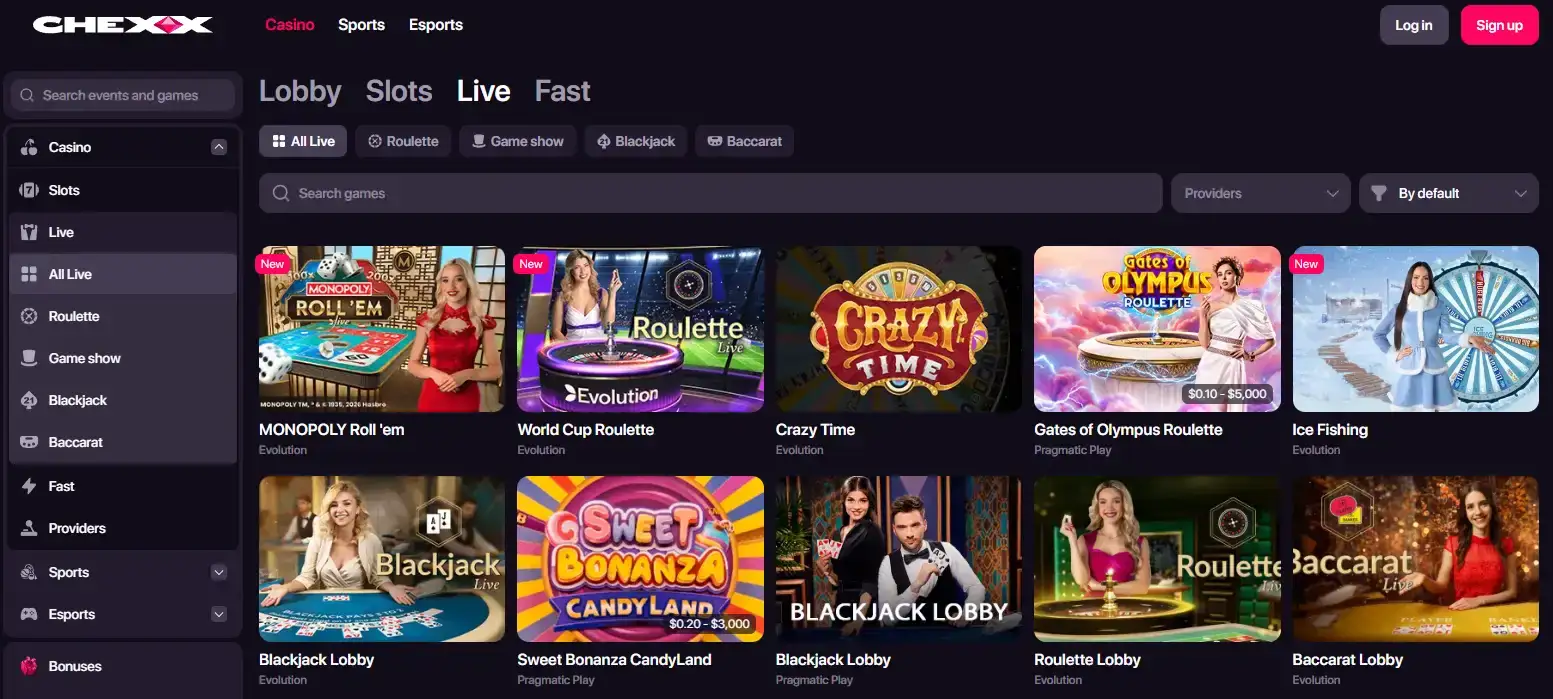Click the World Cup Roulette title
This screenshot has height=699, width=1553.
pyautogui.click(x=586, y=429)
